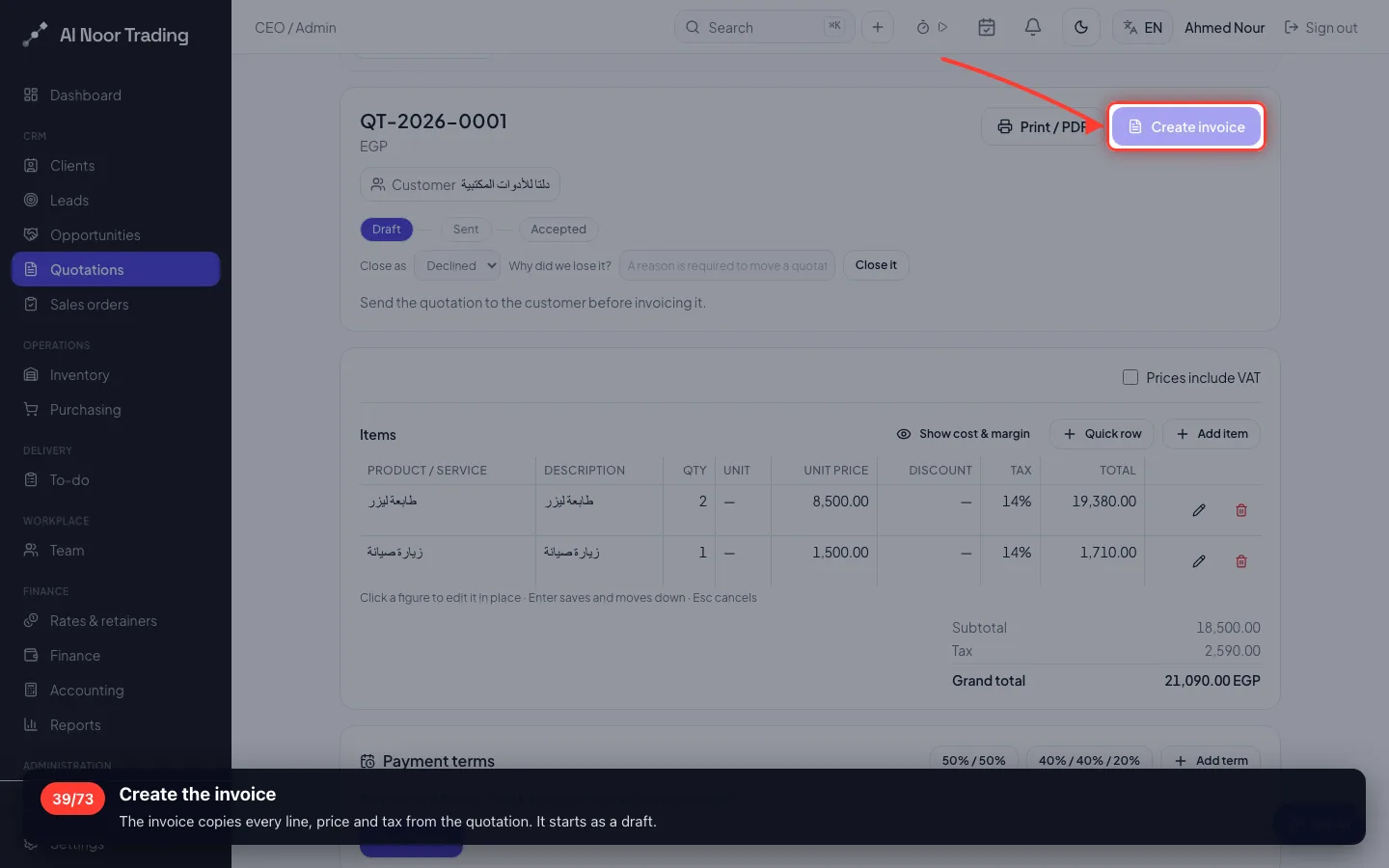Focus the Search field
The height and width of the screenshot is (868, 1389).
pos(764,27)
